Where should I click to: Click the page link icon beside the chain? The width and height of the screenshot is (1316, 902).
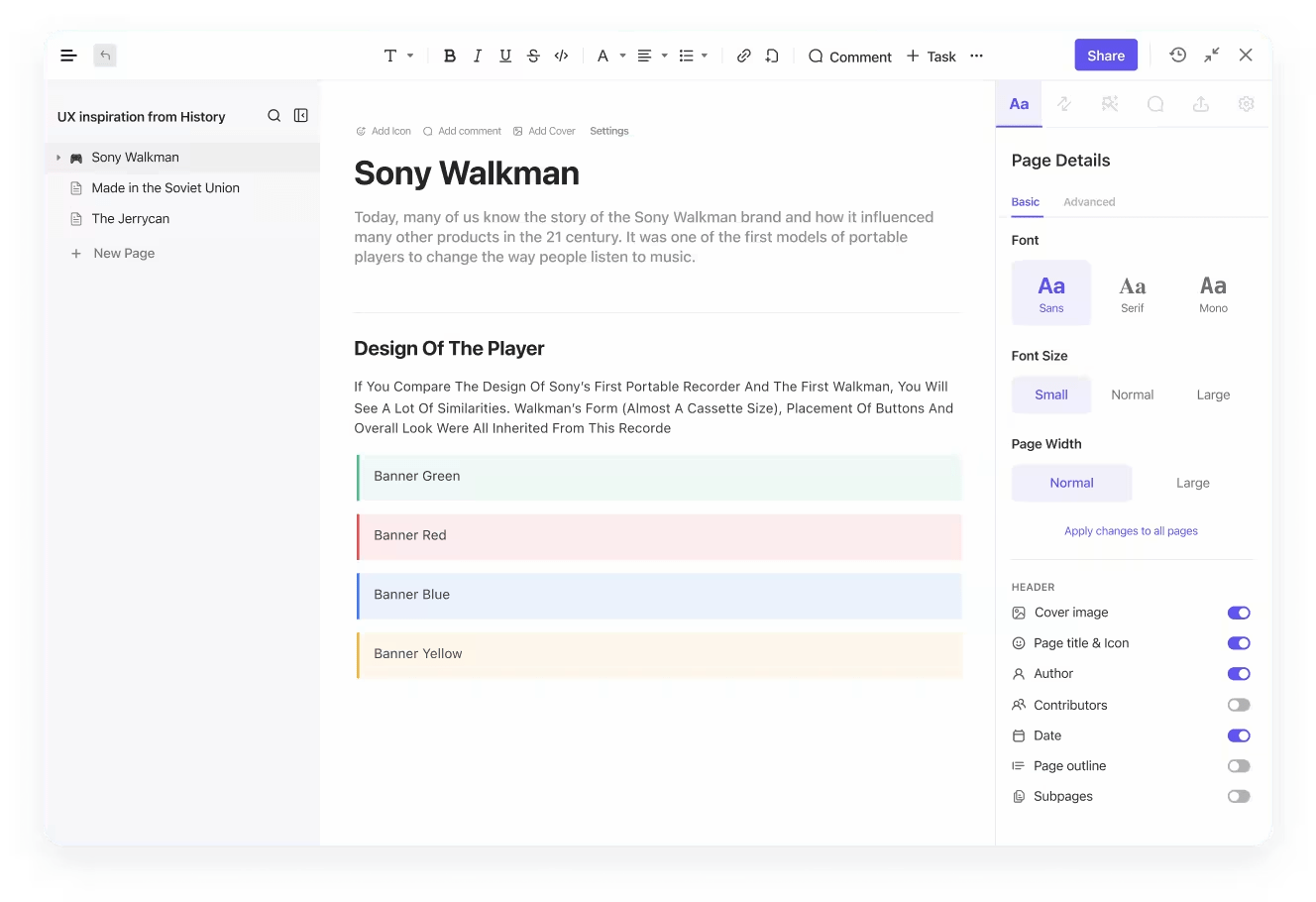(772, 56)
